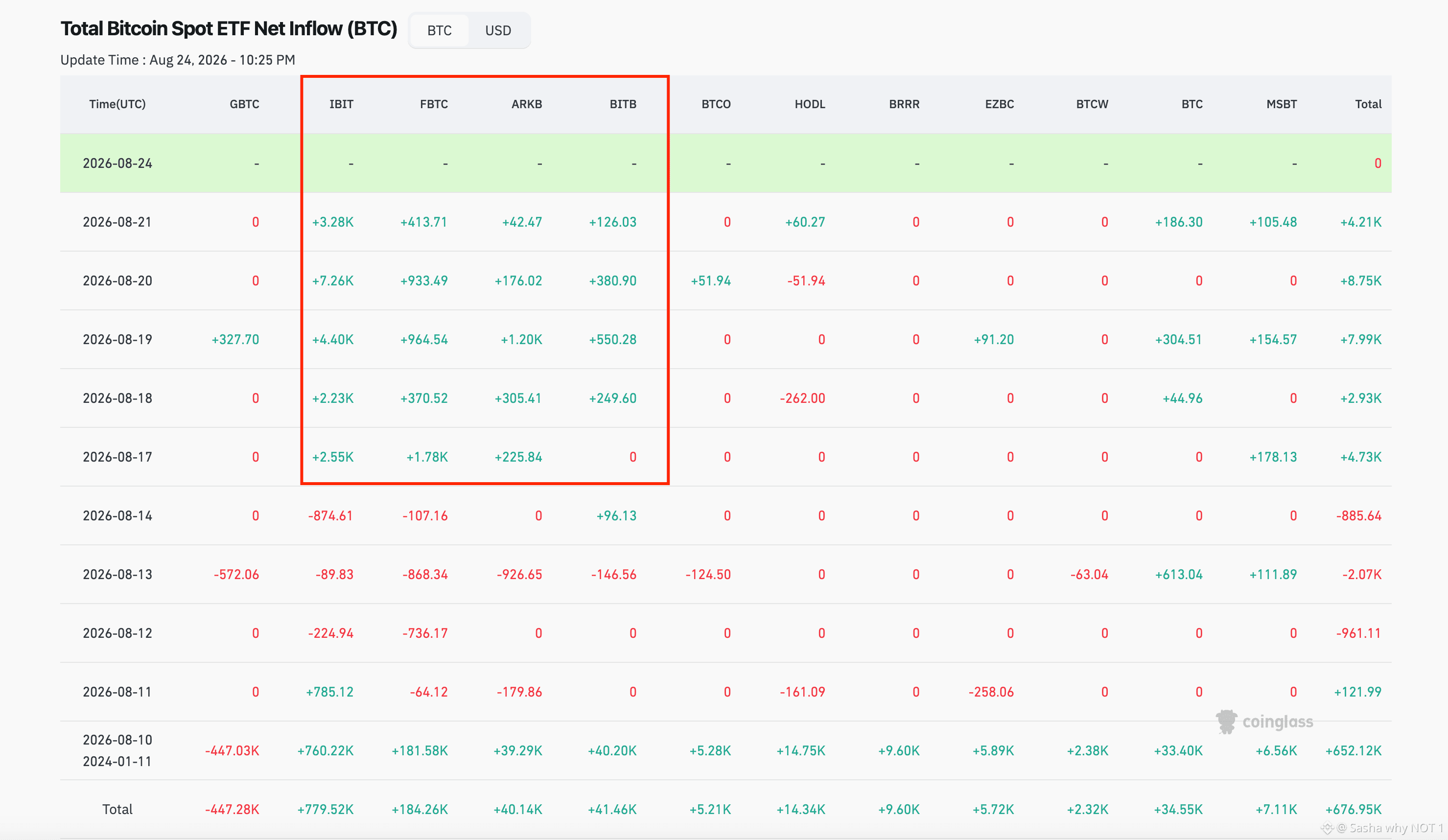Image resolution: width=1448 pixels, height=840 pixels.
Task: Click the Total column header
Action: pos(1368,104)
